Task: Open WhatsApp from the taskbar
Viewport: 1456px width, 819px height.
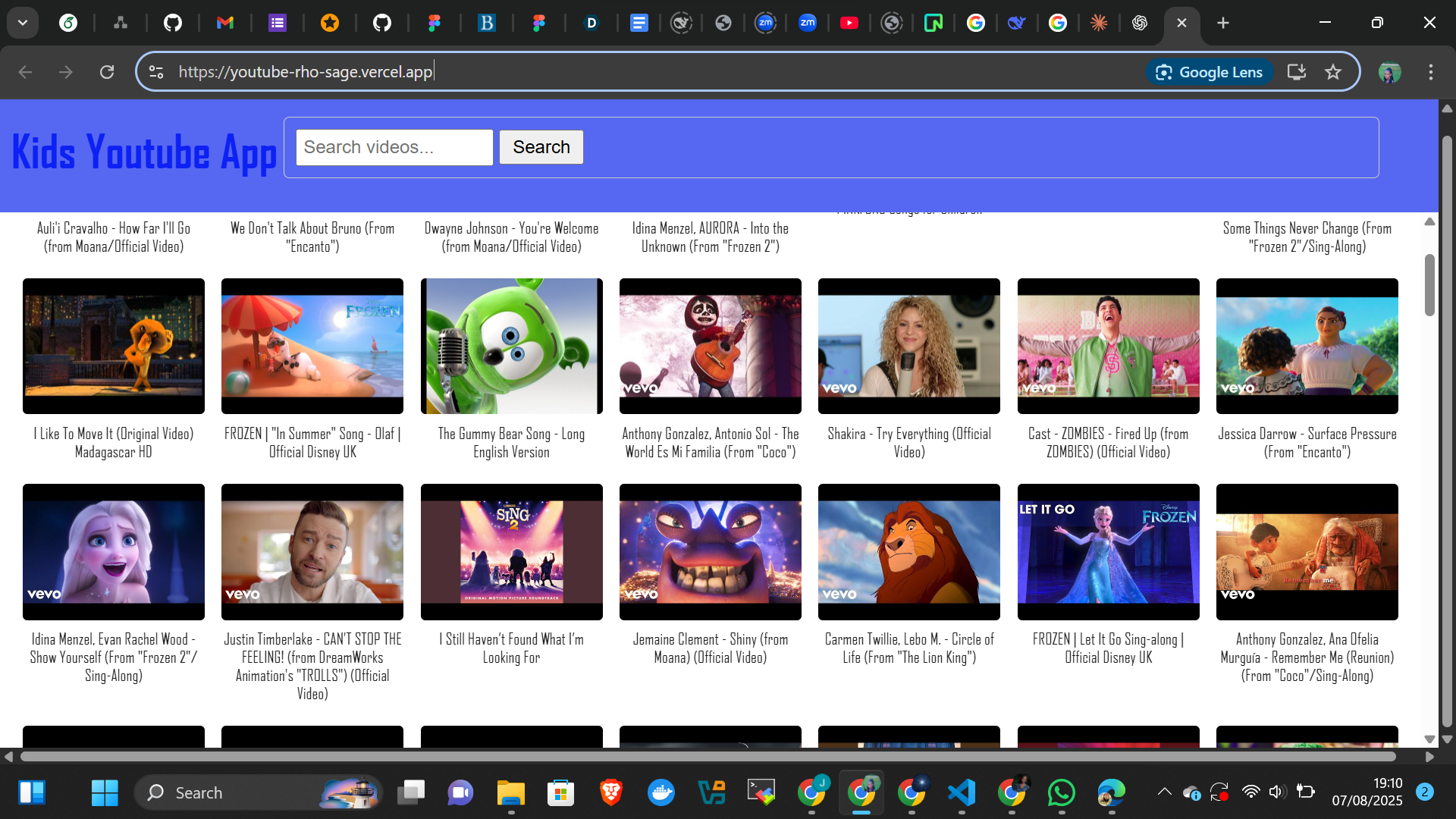Action: click(1061, 793)
